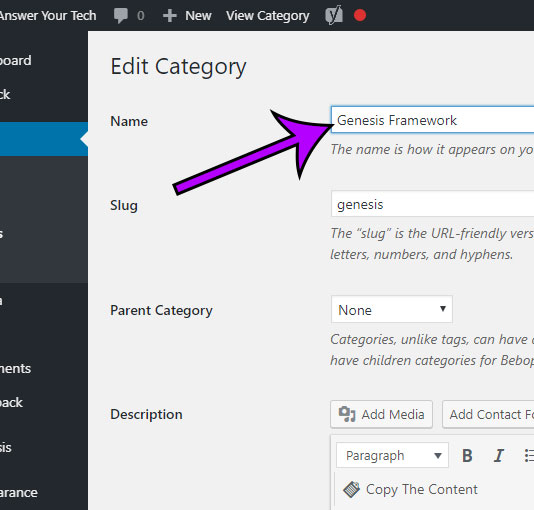Click the Add Media camera icon
Image resolution: width=534 pixels, height=510 pixels.
347,414
